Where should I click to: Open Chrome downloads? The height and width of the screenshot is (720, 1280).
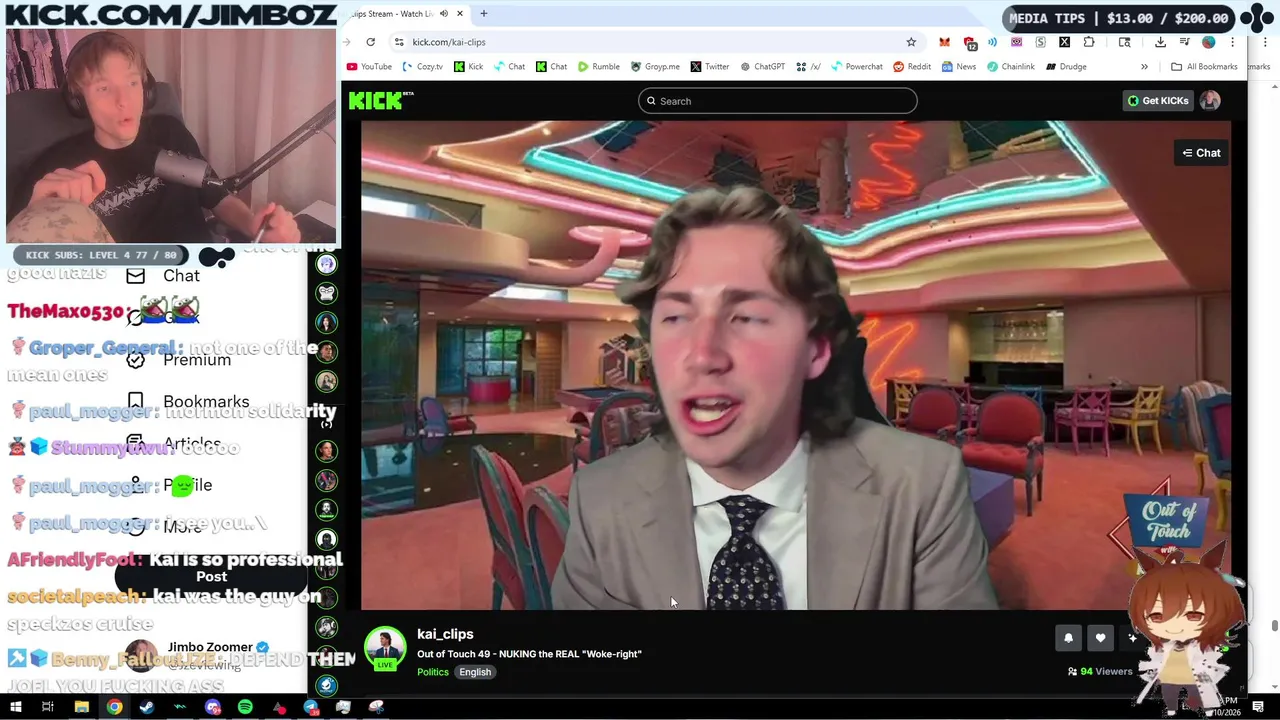pos(1160,42)
